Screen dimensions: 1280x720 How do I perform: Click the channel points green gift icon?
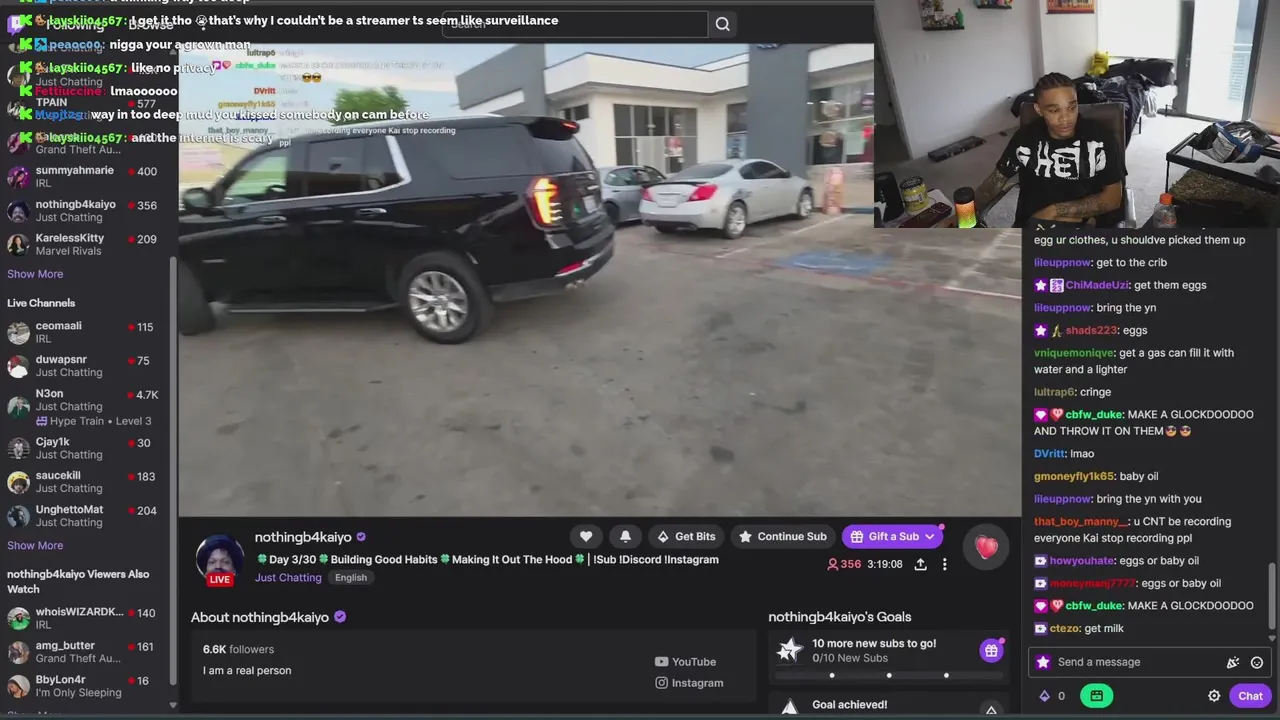1097,696
